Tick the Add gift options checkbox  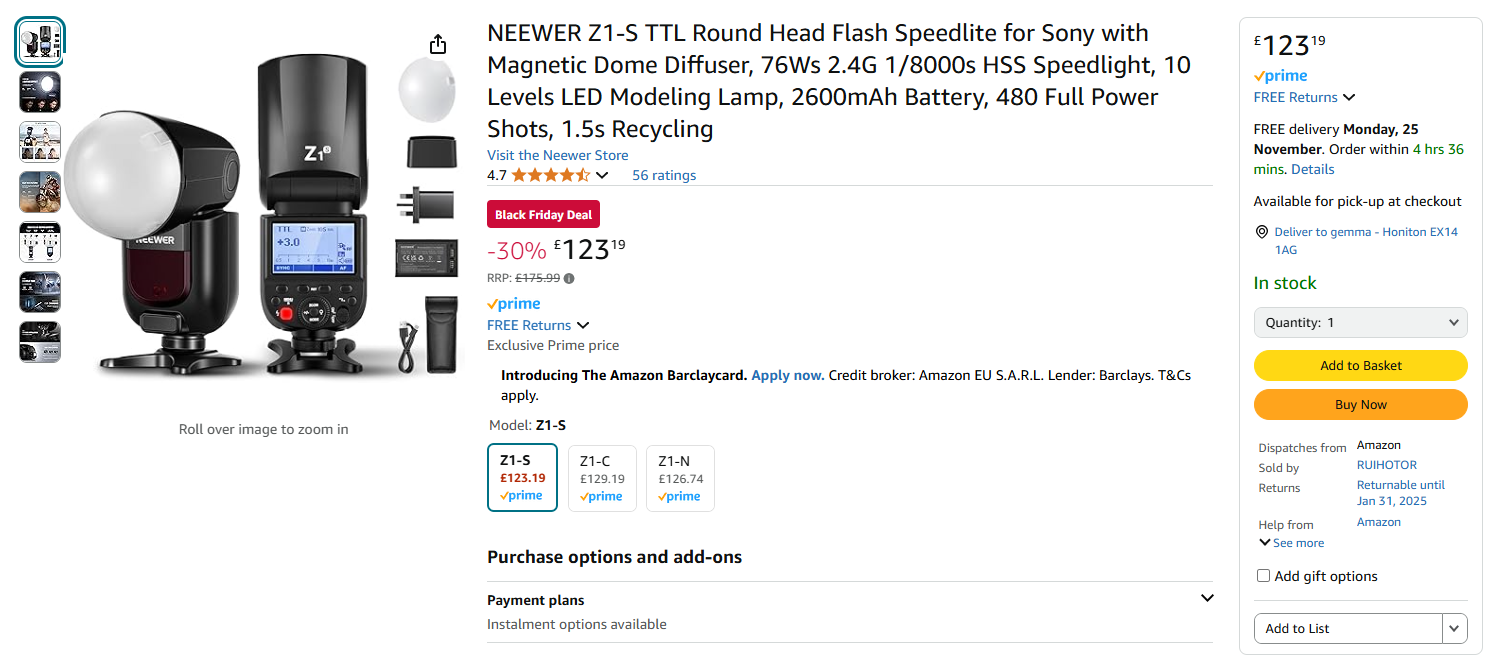tap(1263, 576)
